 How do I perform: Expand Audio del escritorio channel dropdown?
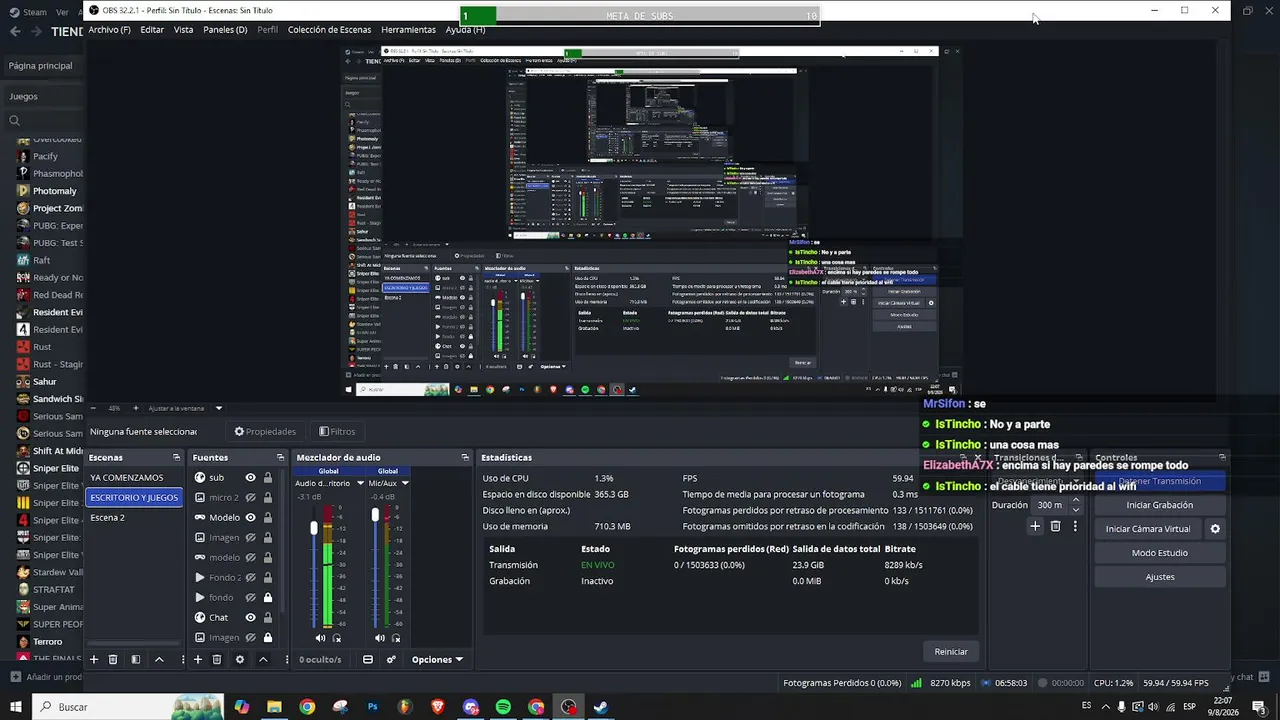coord(360,483)
